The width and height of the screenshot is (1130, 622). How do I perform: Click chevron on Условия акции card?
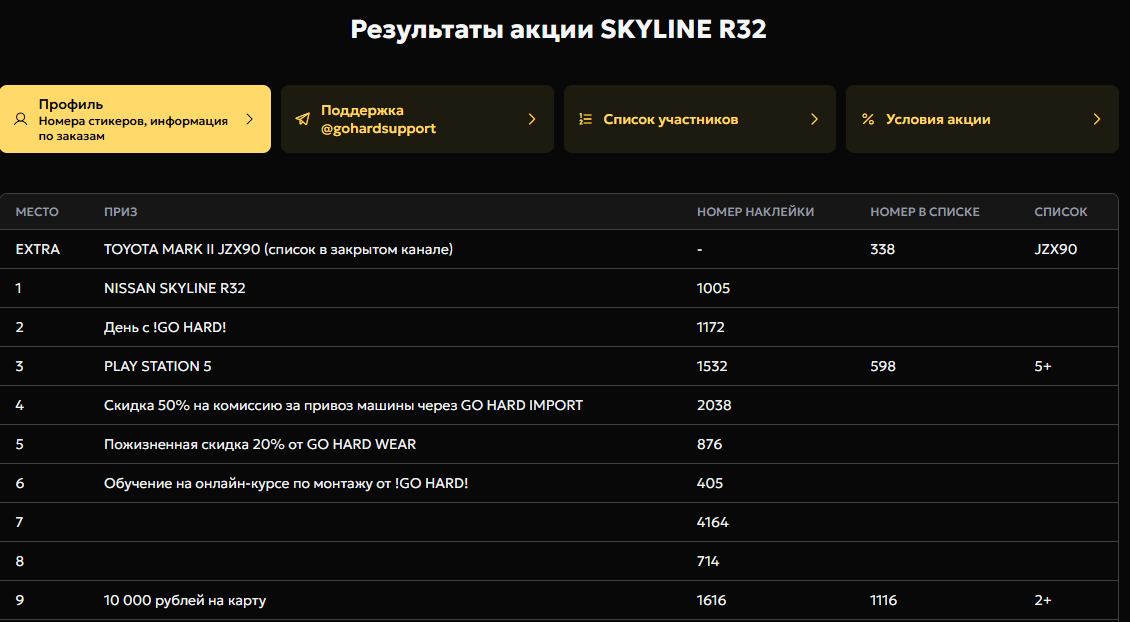pyautogui.click(x=1096, y=119)
